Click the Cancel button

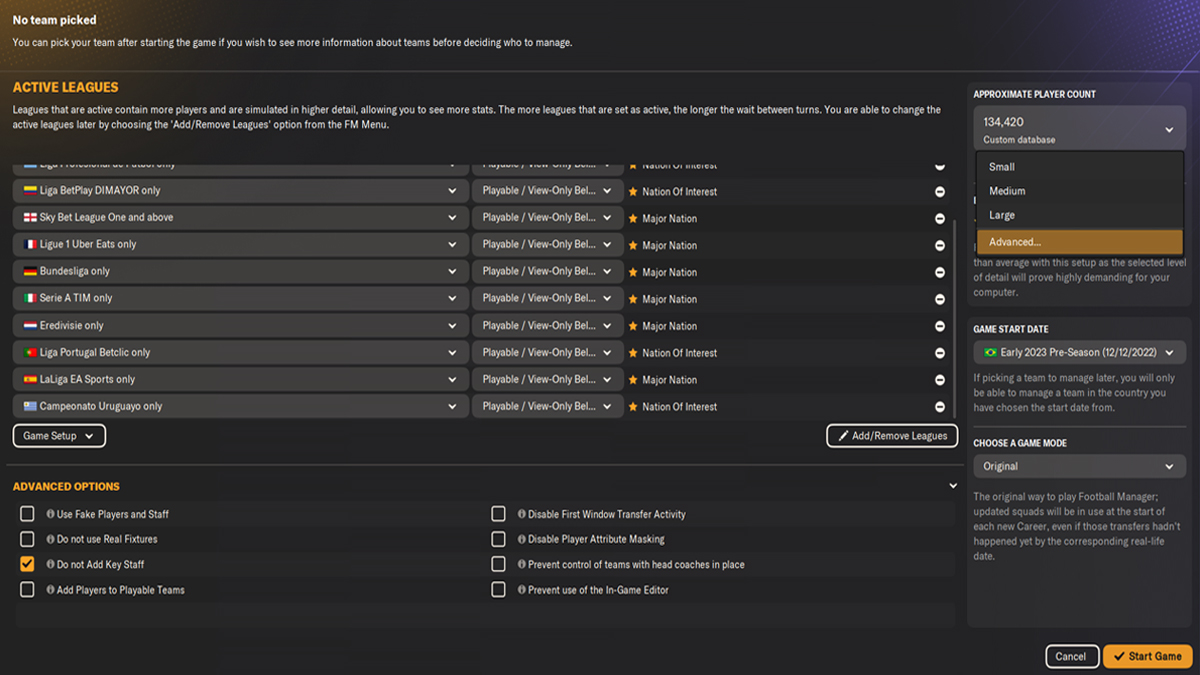click(x=1071, y=656)
